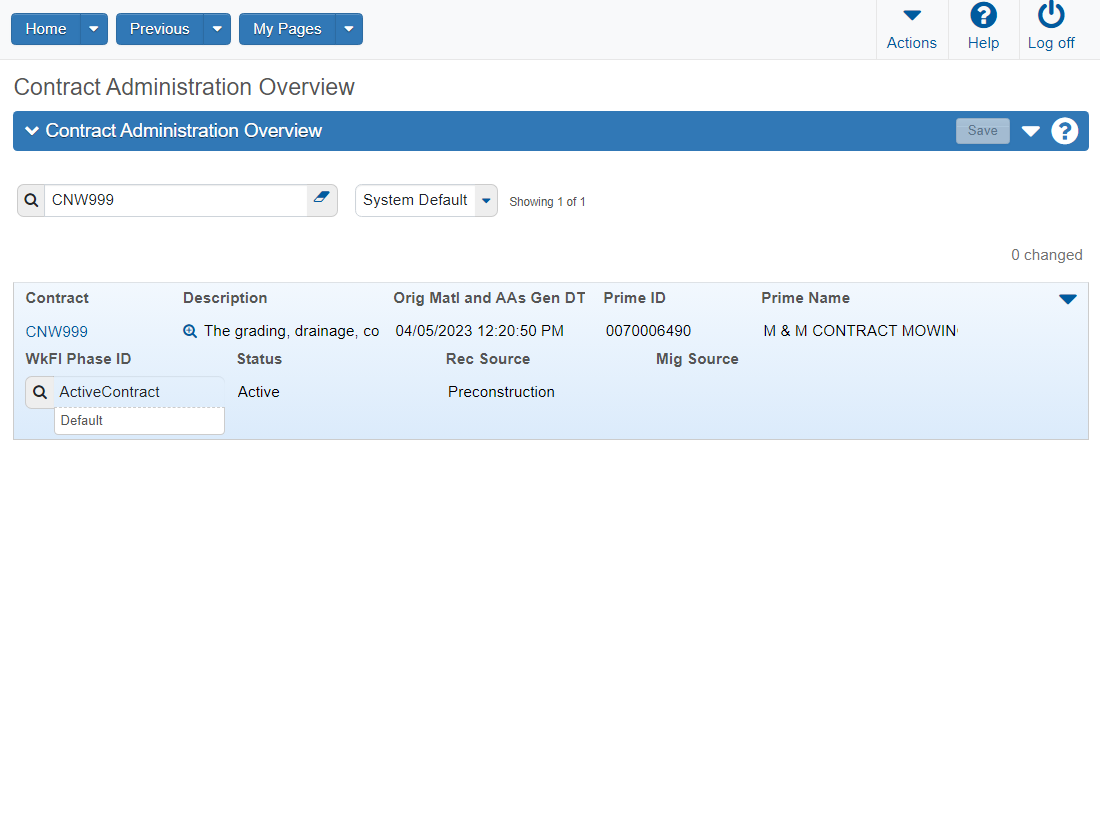Select the M & M CONTRACT MOWING text
This screenshot has height=826, width=1100.
pos(860,331)
